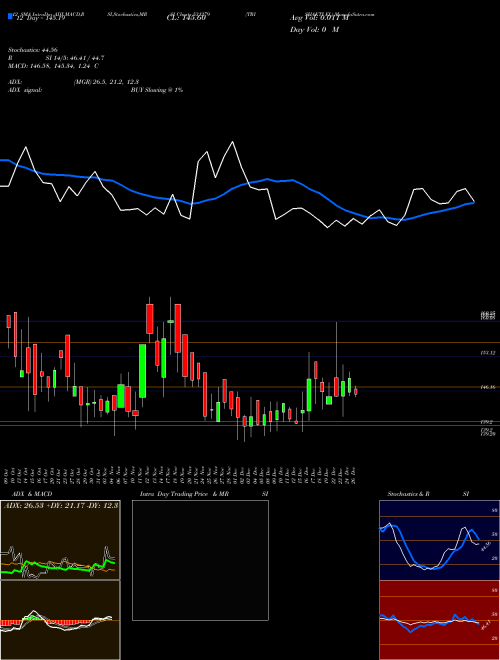The image size is (500, 660).
Task: Click the 'BUY Slowing @ 1%' signal text
Action: point(157,90)
